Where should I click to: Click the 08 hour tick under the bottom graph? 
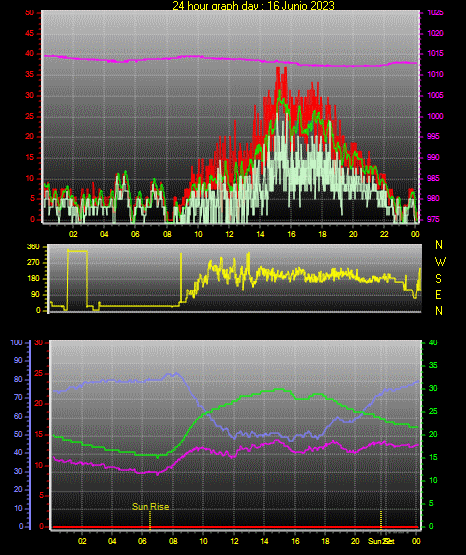point(173,541)
